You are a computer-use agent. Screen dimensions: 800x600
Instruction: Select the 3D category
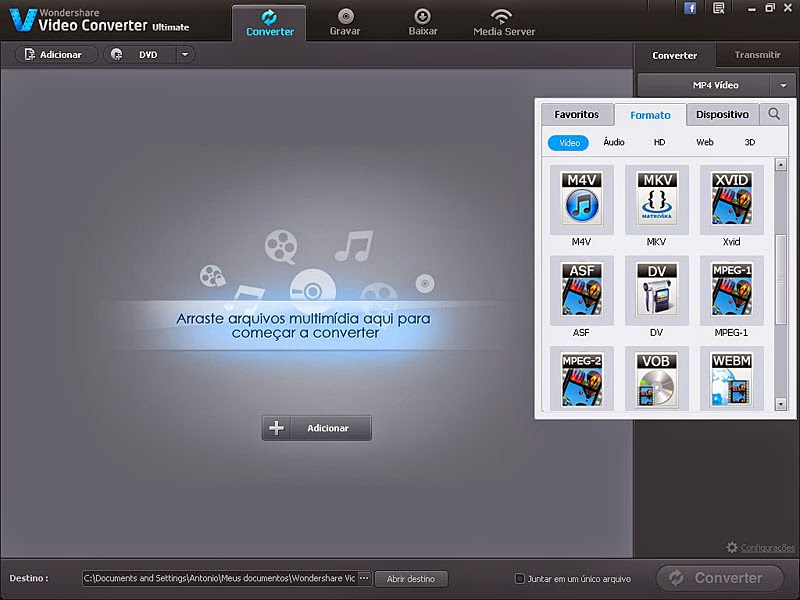749,142
